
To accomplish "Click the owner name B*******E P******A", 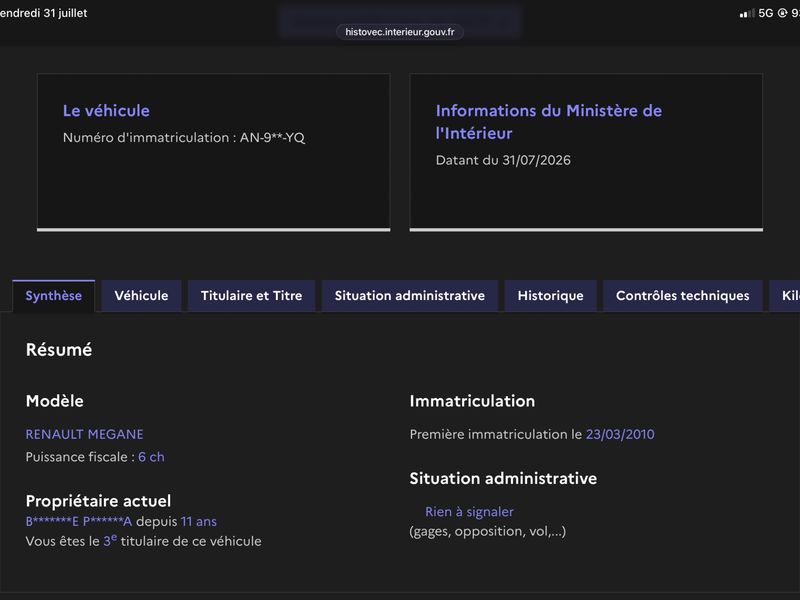I will pyautogui.click(x=79, y=521).
